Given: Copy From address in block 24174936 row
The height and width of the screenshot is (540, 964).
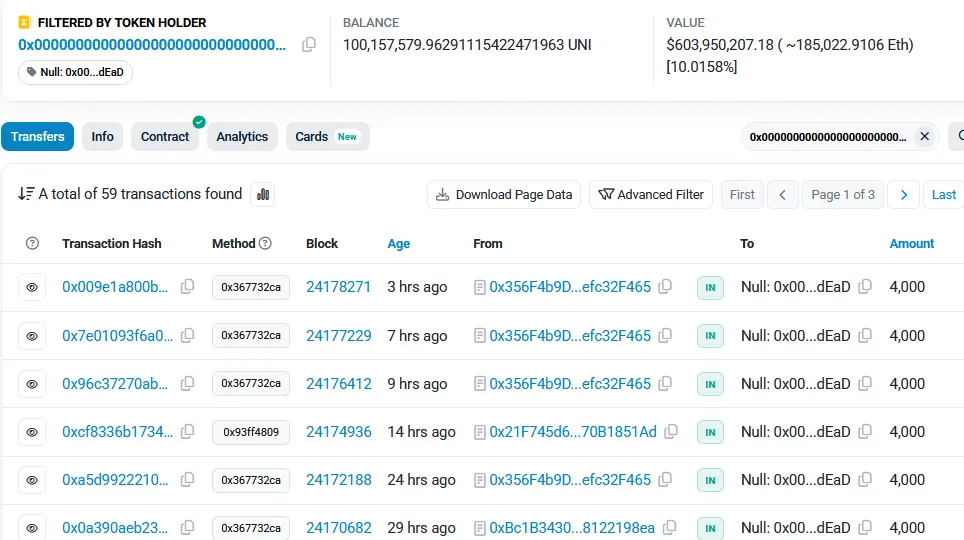Looking at the screenshot, I should 671,432.
